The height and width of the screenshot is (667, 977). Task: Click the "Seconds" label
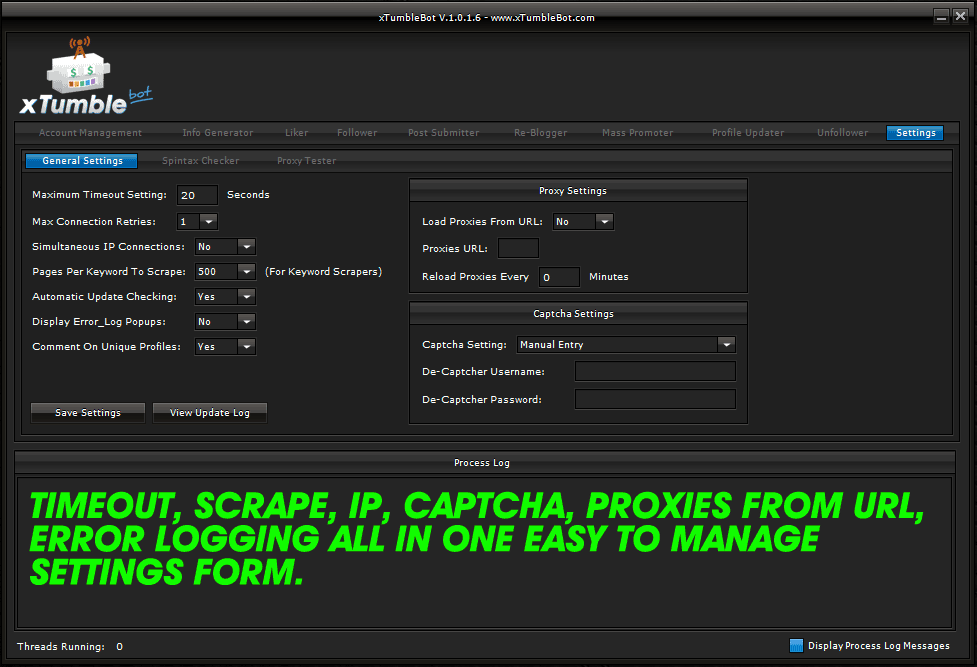248,194
